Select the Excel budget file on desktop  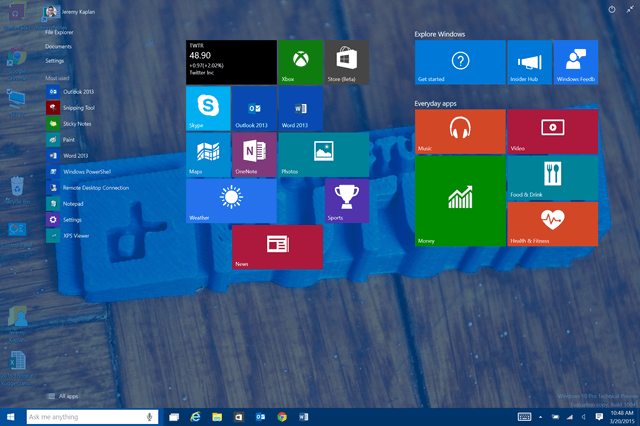click(17, 368)
